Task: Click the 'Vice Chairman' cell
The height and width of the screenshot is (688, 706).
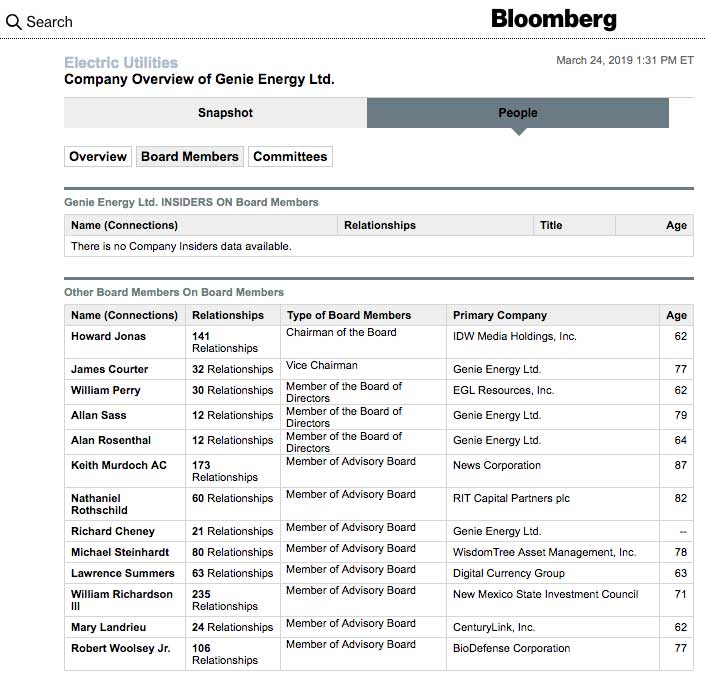Action: point(322,365)
